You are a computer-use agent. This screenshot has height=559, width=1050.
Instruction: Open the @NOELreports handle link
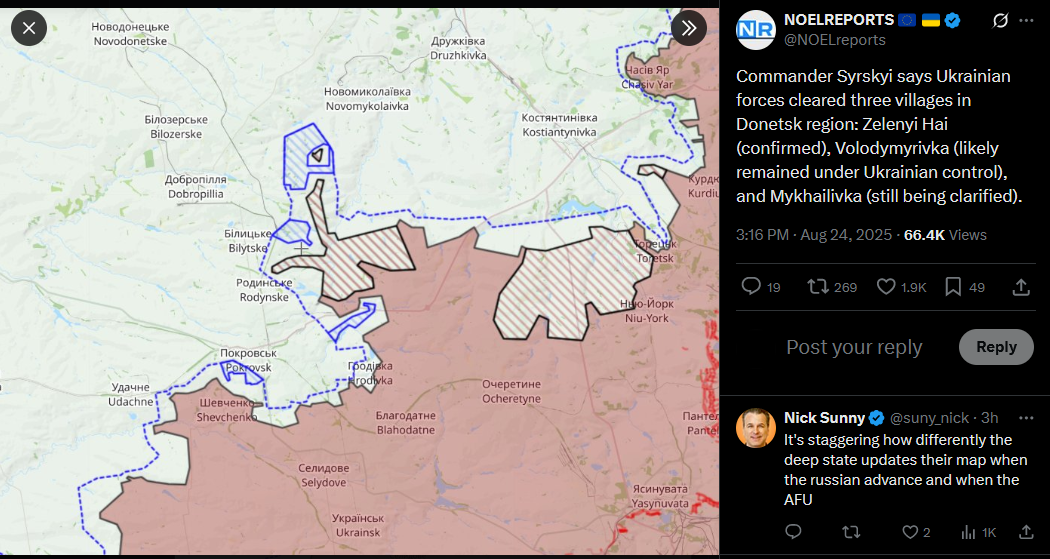point(834,40)
